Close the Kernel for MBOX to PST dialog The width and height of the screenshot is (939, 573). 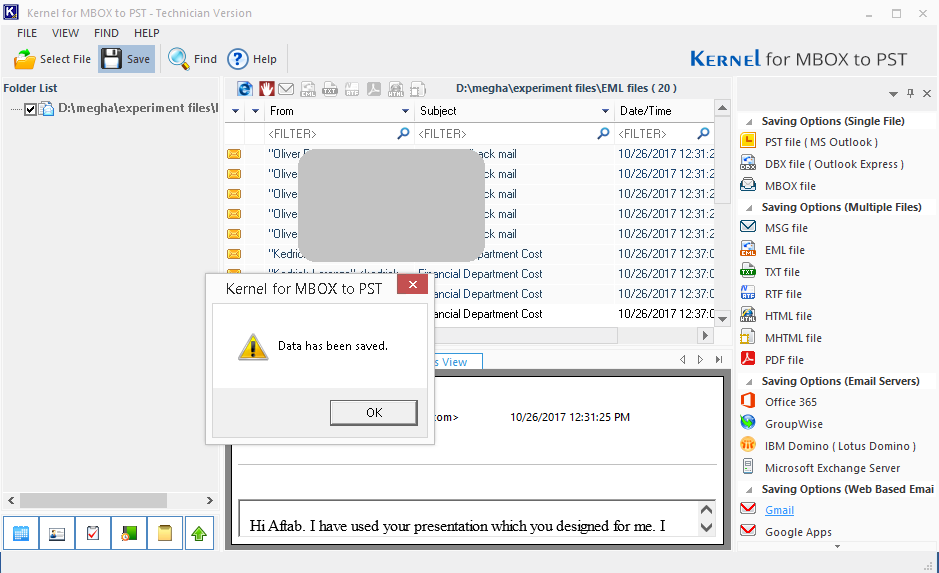click(413, 284)
